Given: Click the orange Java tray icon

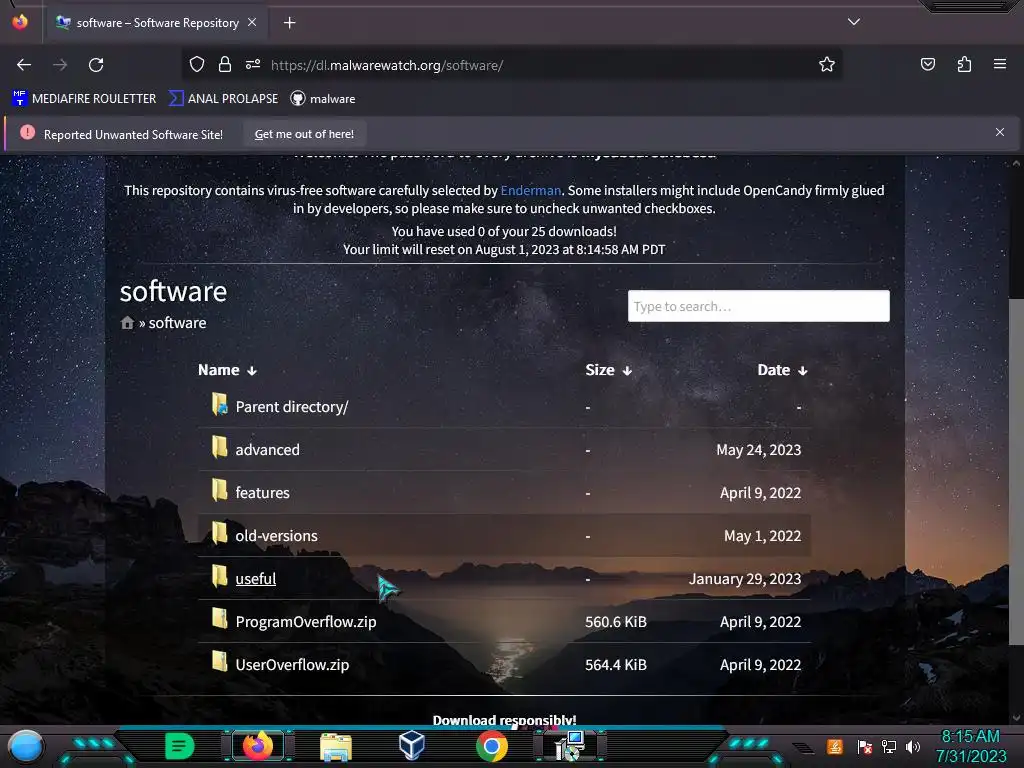Looking at the screenshot, I should pyautogui.click(x=835, y=747).
